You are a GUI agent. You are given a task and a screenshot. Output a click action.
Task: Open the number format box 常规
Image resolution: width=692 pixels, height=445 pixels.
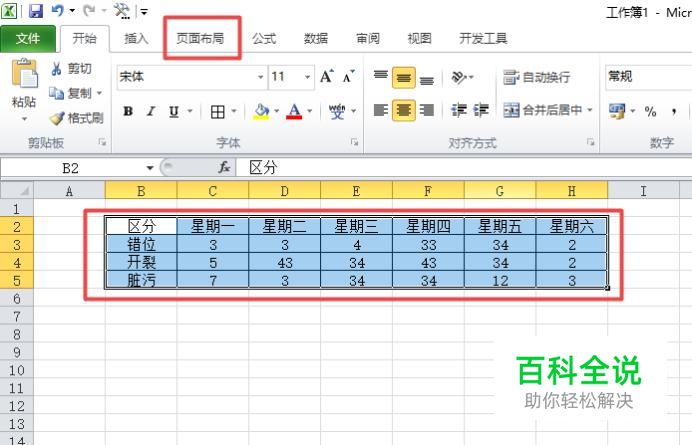649,77
